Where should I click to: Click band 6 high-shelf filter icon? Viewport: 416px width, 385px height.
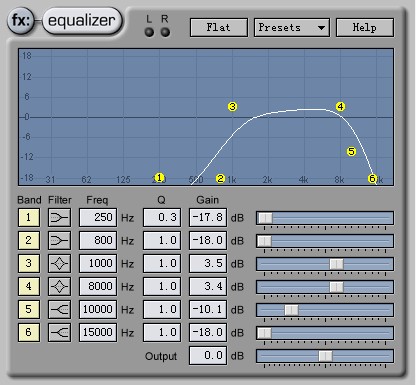click(59, 333)
